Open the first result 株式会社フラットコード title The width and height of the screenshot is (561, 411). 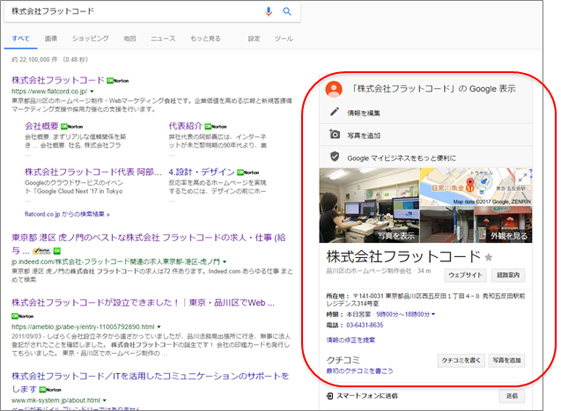pos(58,80)
